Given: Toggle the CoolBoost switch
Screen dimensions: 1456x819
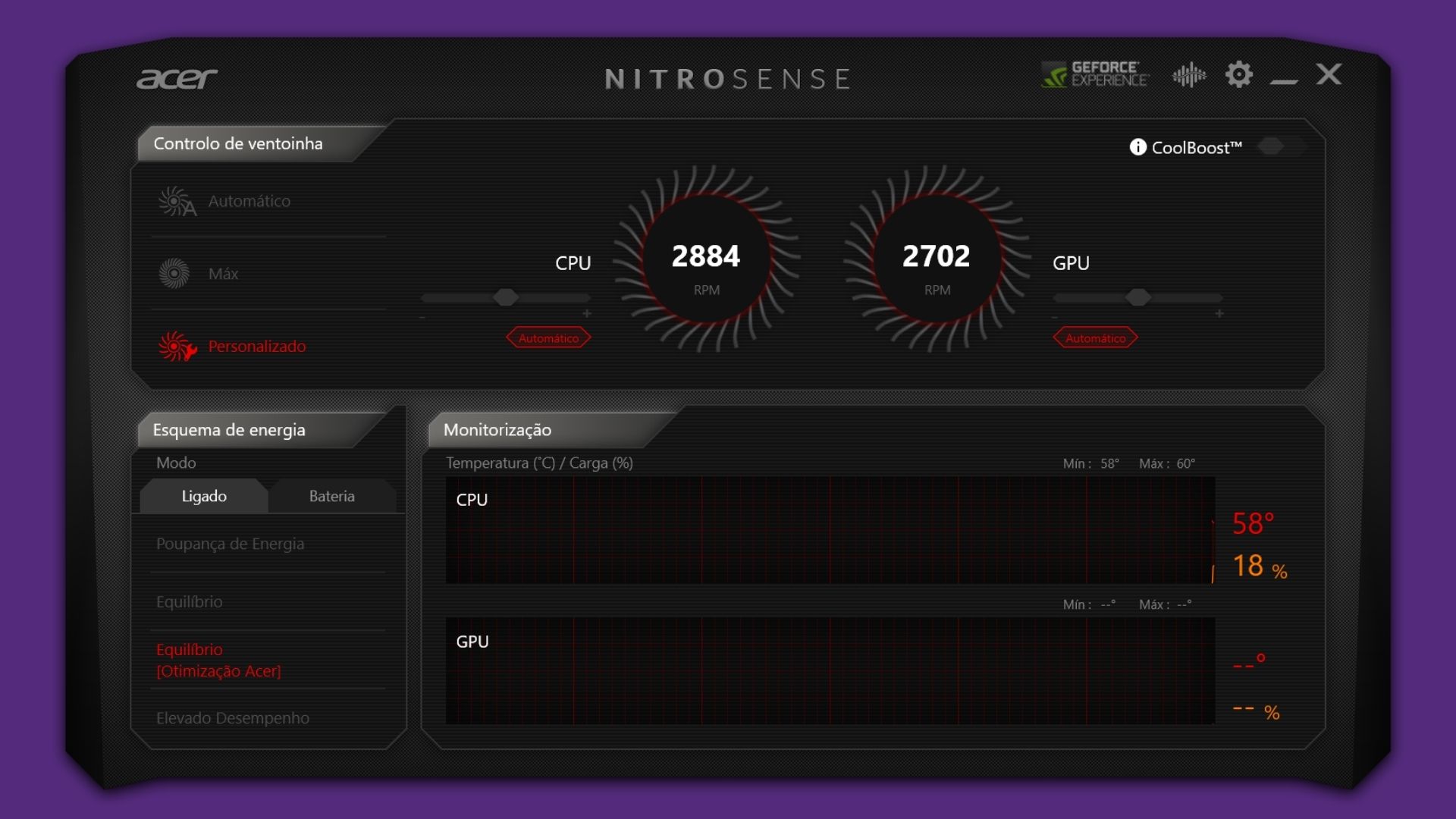Looking at the screenshot, I should pos(1280,146).
